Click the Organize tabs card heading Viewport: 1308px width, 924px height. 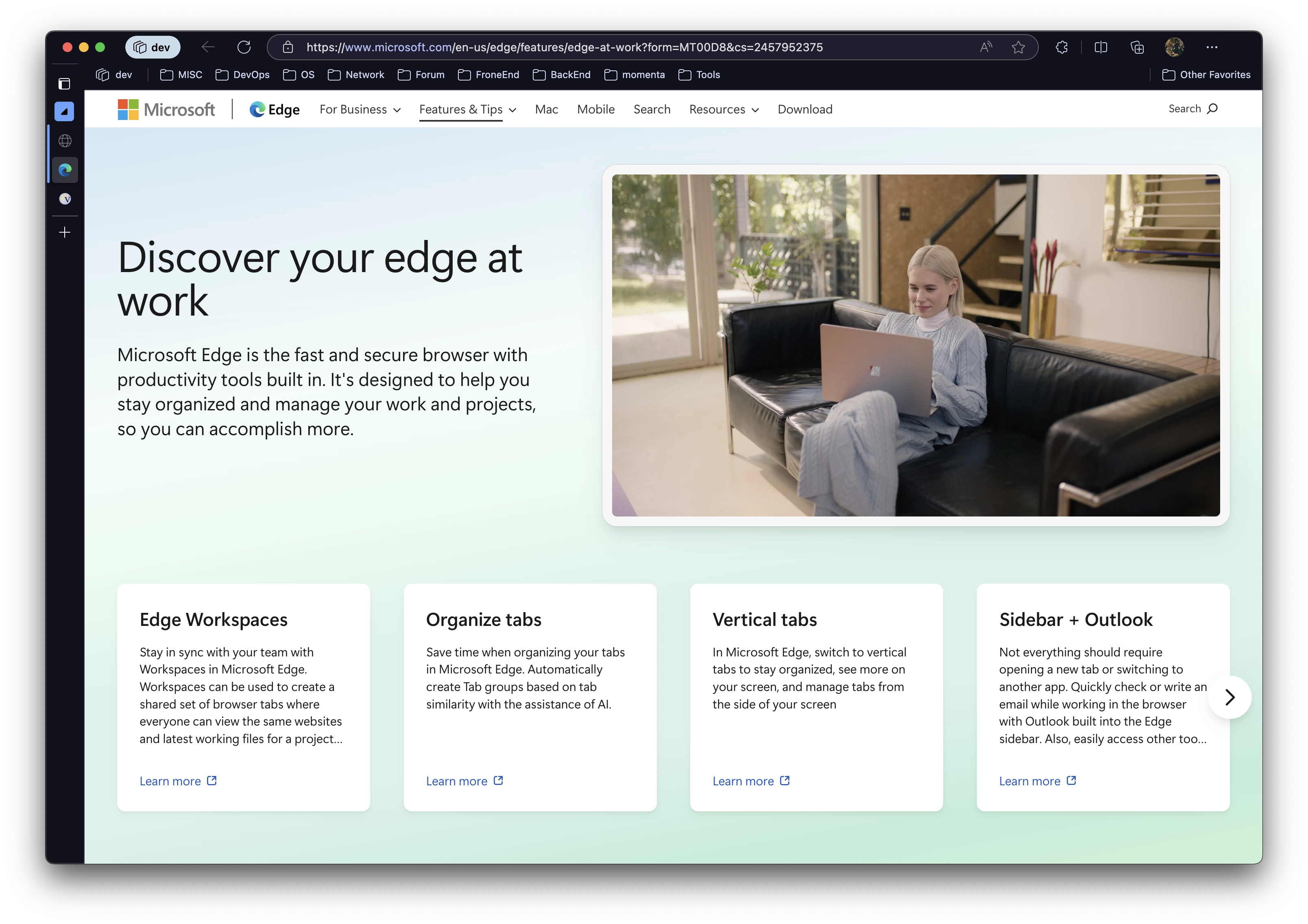pos(484,620)
